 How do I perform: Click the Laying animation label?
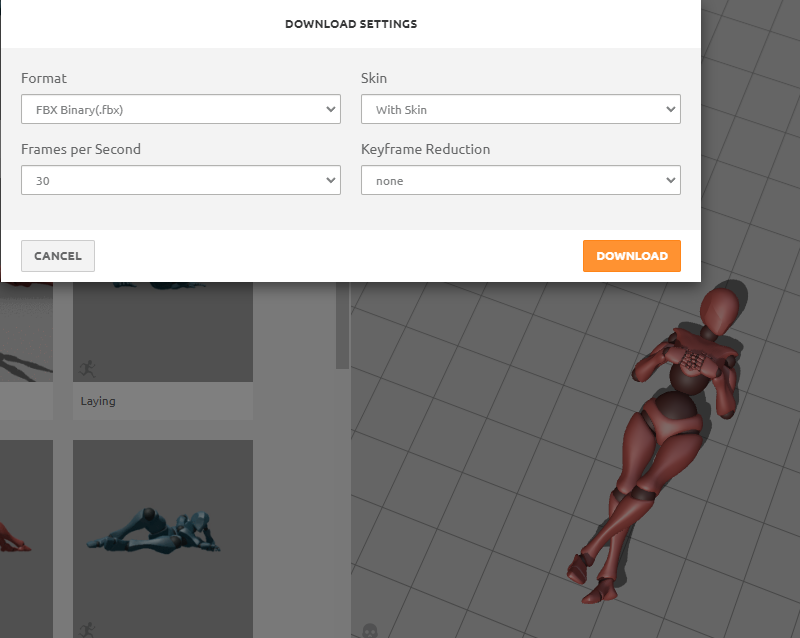(x=98, y=401)
